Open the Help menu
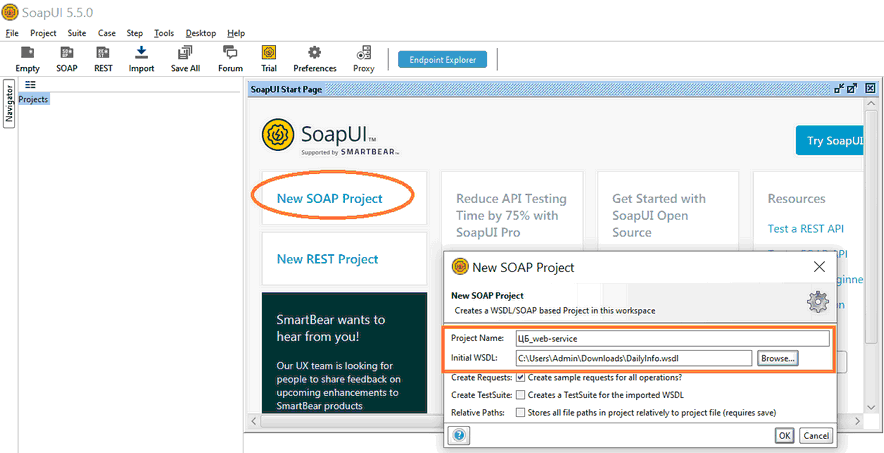The width and height of the screenshot is (884, 453). click(x=236, y=33)
